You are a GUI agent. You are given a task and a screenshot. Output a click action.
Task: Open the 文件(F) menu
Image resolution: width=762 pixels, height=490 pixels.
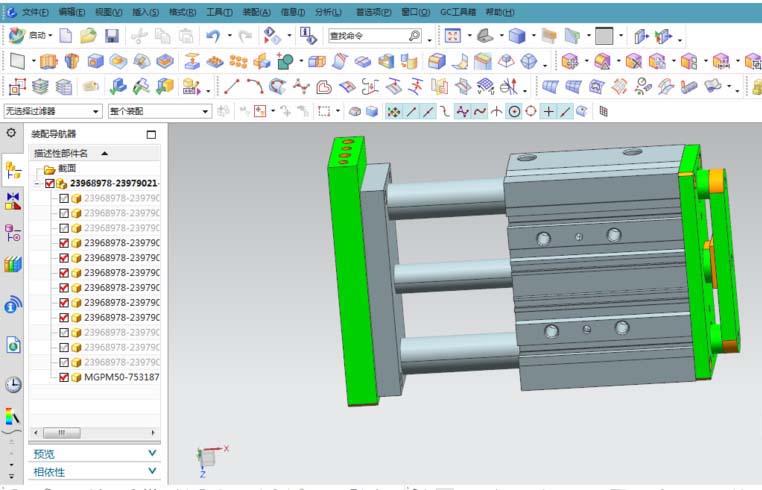click(x=35, y=12)
